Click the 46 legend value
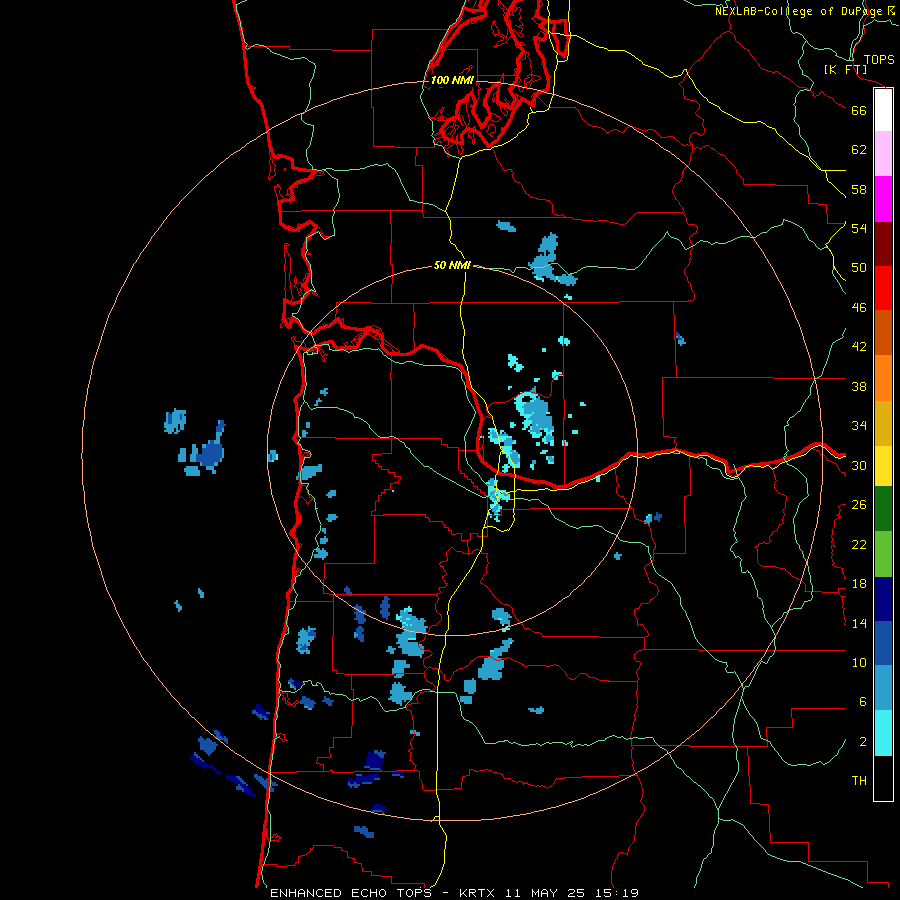 pyautogui.click(x=859, y=308)
